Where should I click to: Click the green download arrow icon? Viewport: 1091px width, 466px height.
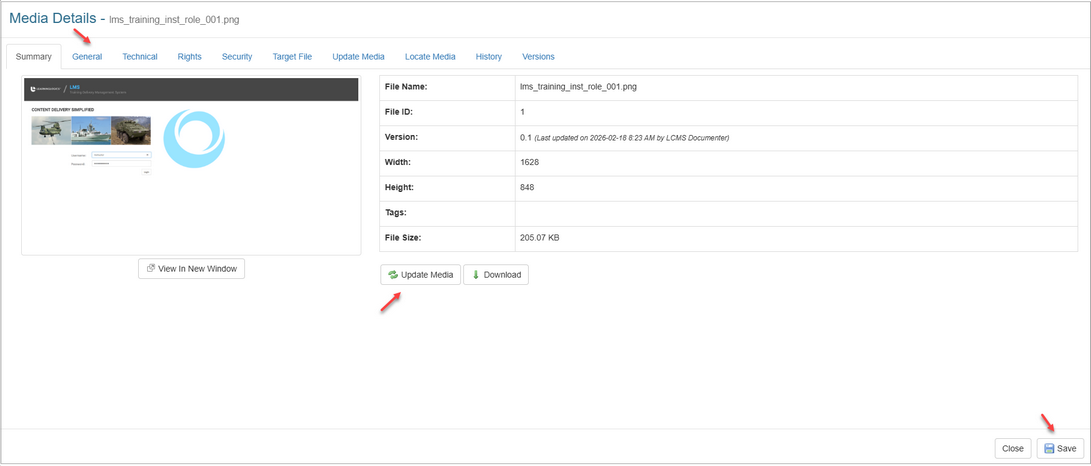tap(476, 275)
